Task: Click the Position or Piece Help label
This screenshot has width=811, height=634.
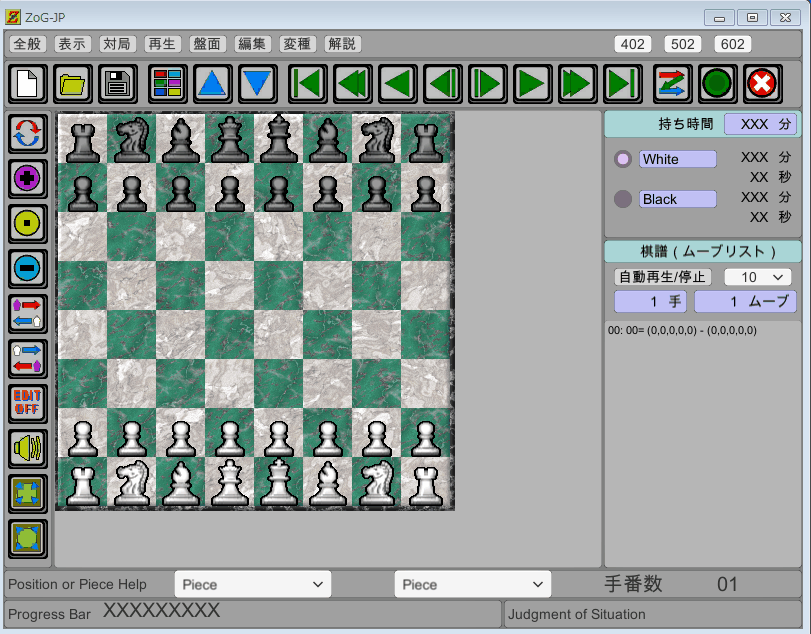Action: coord(78,584)
